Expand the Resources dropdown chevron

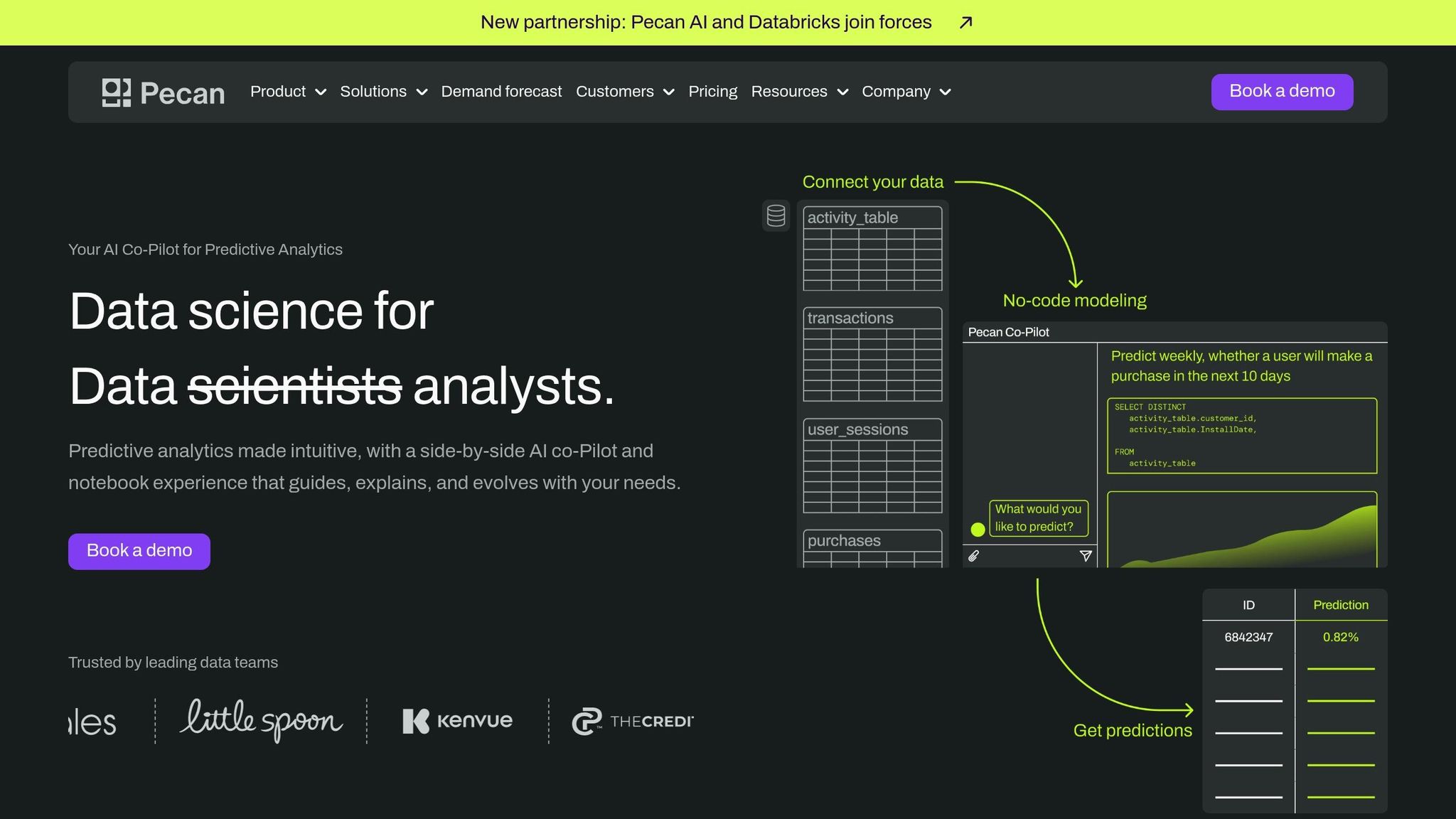click(x=842, y=92)
